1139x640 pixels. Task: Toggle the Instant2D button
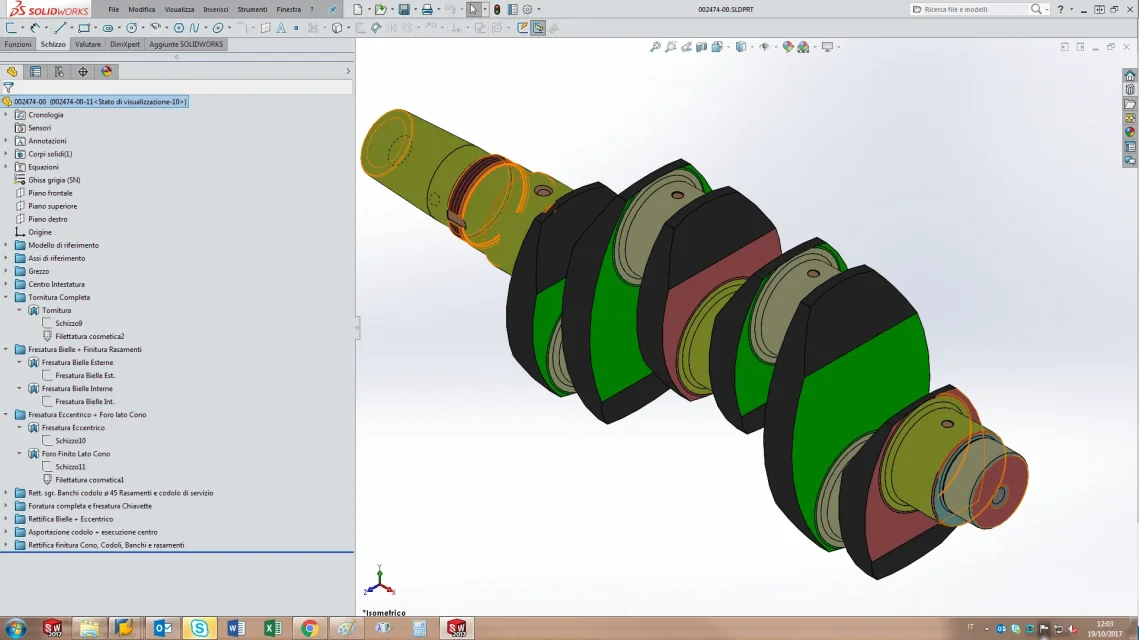point(538,28)
